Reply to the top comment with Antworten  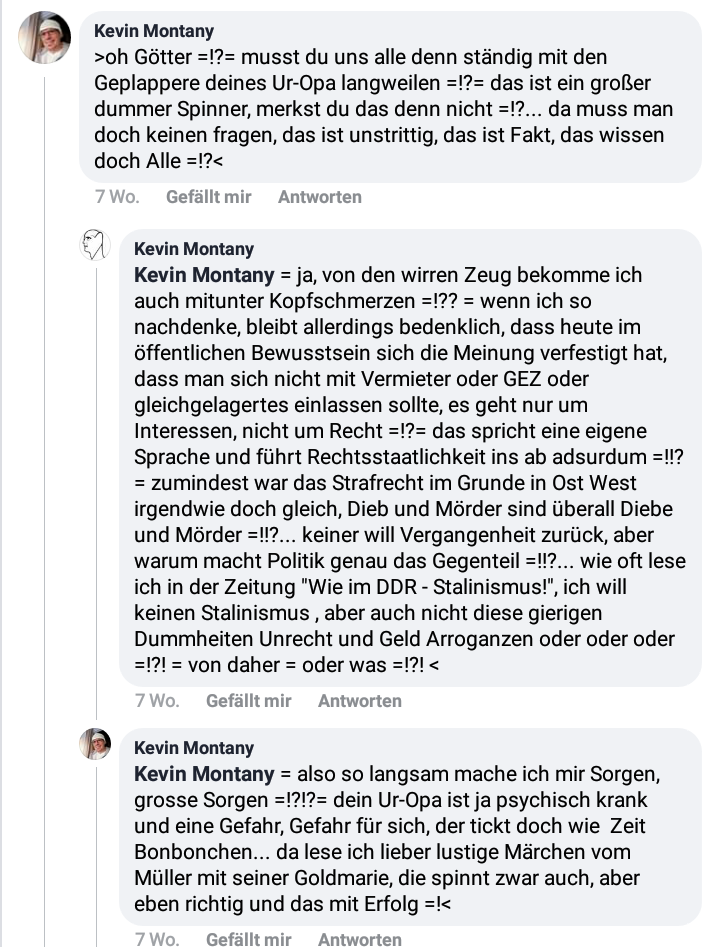point(319,197)
